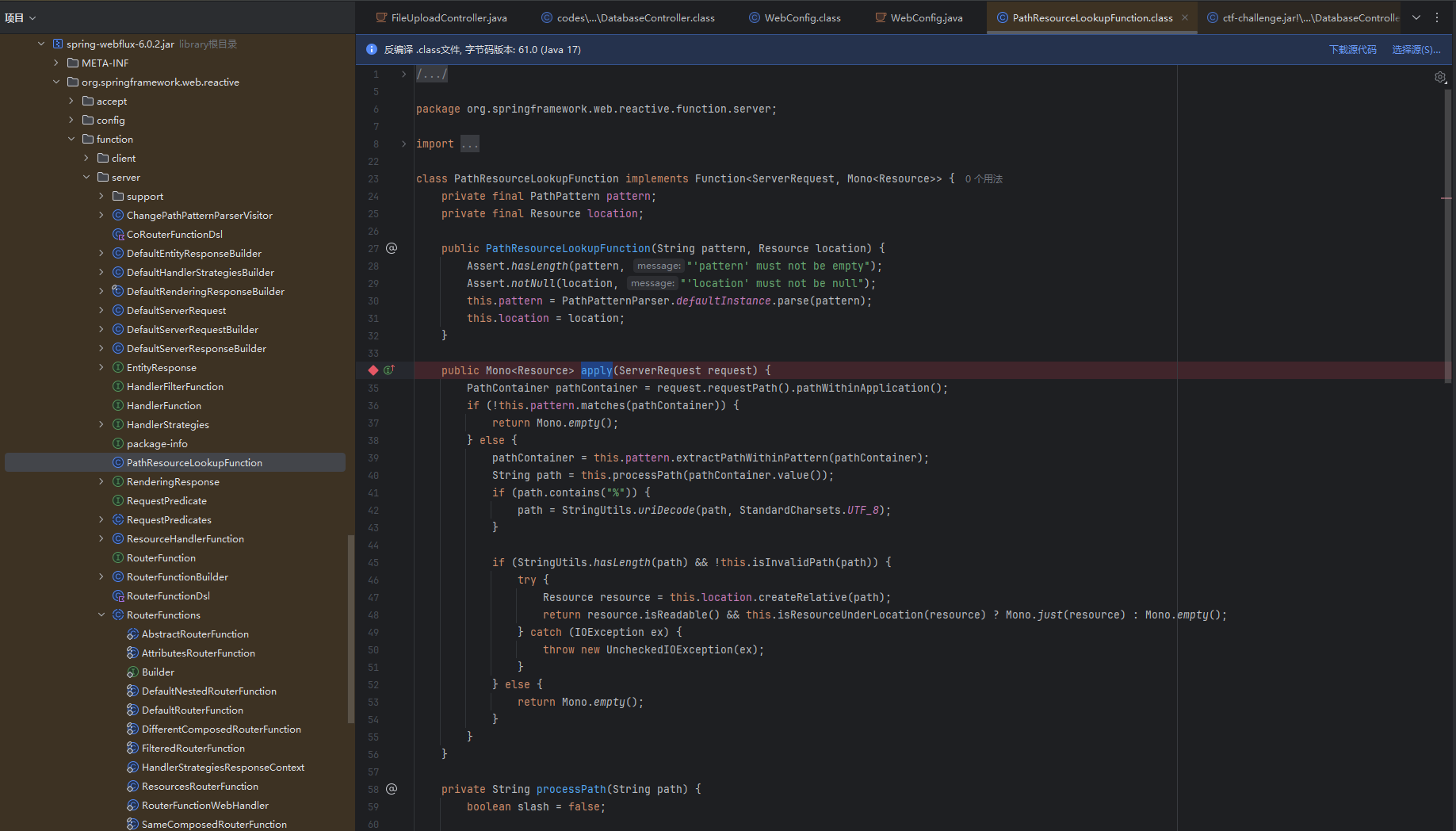Click the ResourcesRouterFunction class icon
The image size is (1456, 831).
pos(133,786)
